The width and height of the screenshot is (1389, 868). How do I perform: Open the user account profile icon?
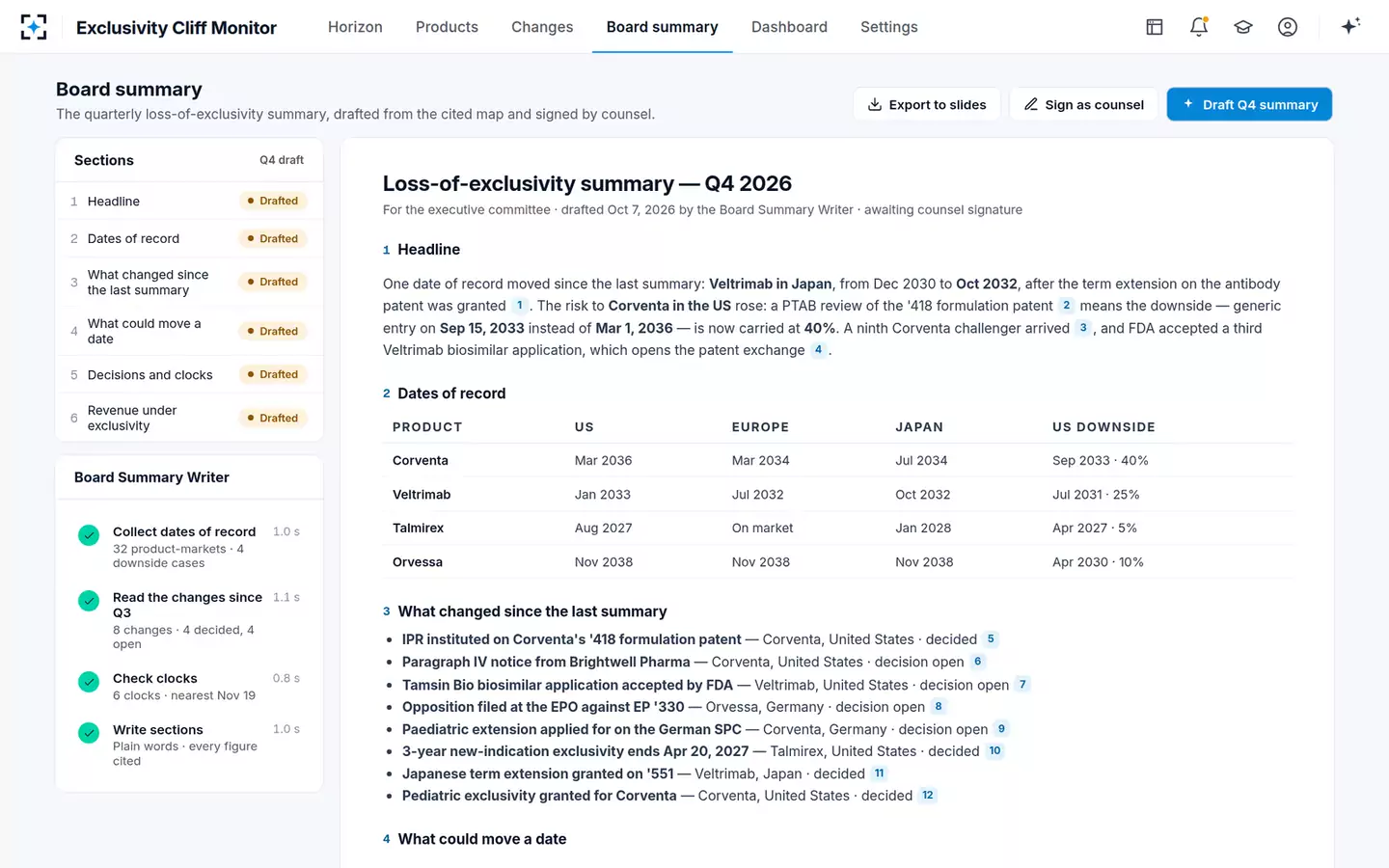[x=1288, y=27]
